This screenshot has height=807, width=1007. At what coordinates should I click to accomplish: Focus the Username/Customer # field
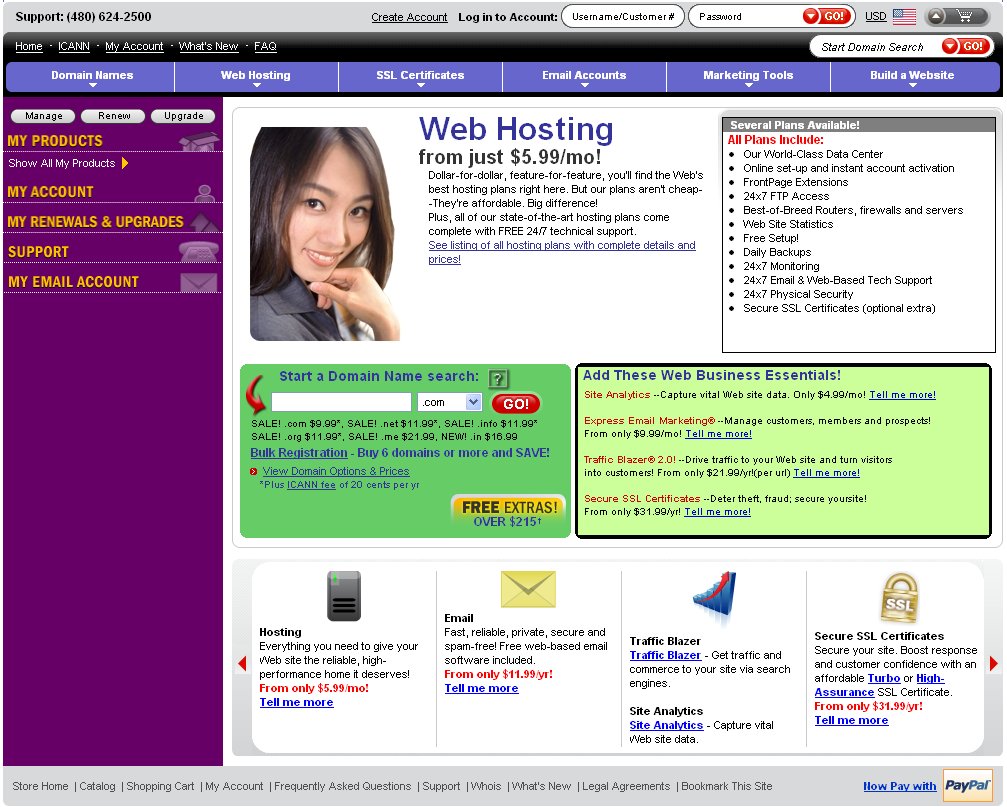pyautogui.click(x=622, y=17)
